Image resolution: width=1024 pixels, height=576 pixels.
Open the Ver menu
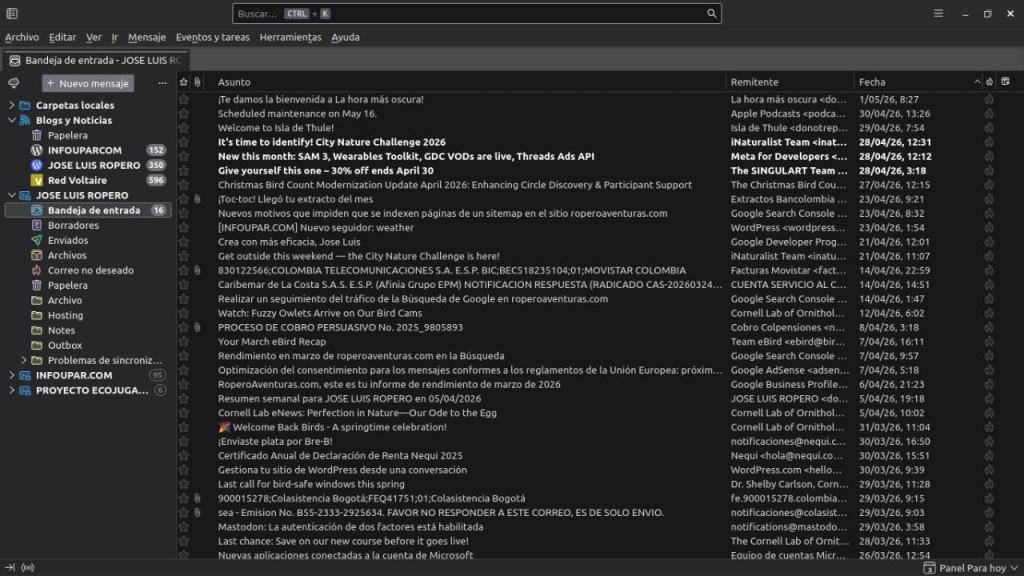93,37
